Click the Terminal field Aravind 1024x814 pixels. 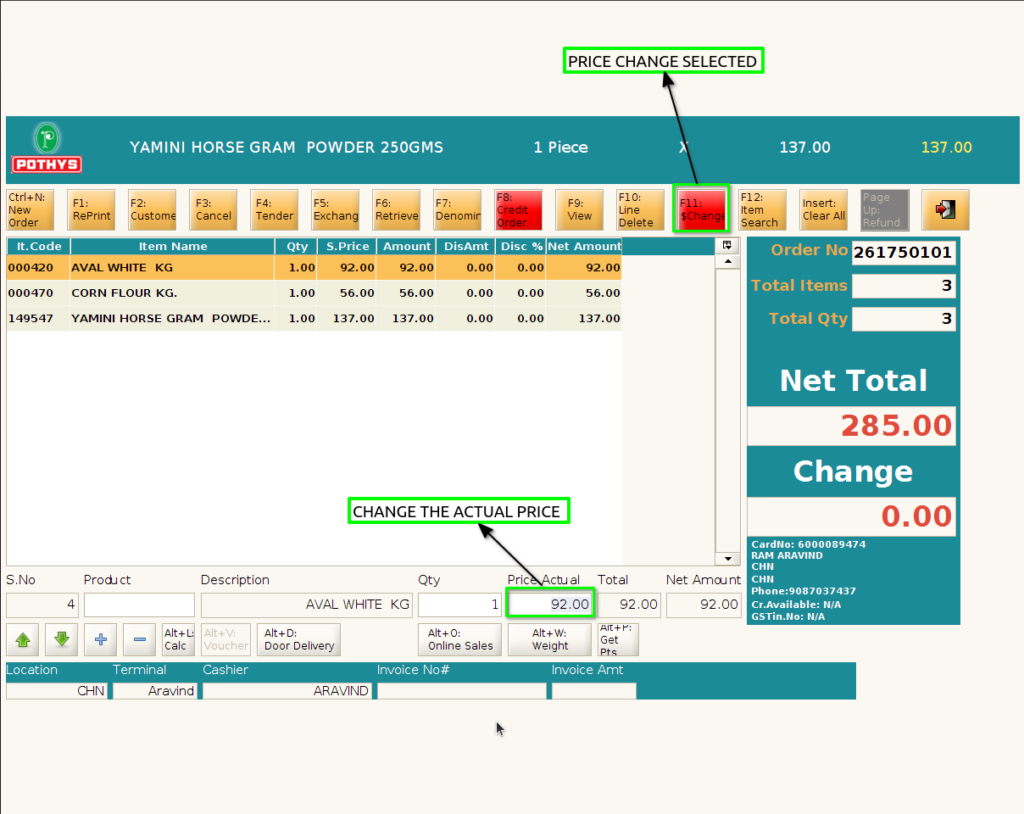(x=155, y=691)
